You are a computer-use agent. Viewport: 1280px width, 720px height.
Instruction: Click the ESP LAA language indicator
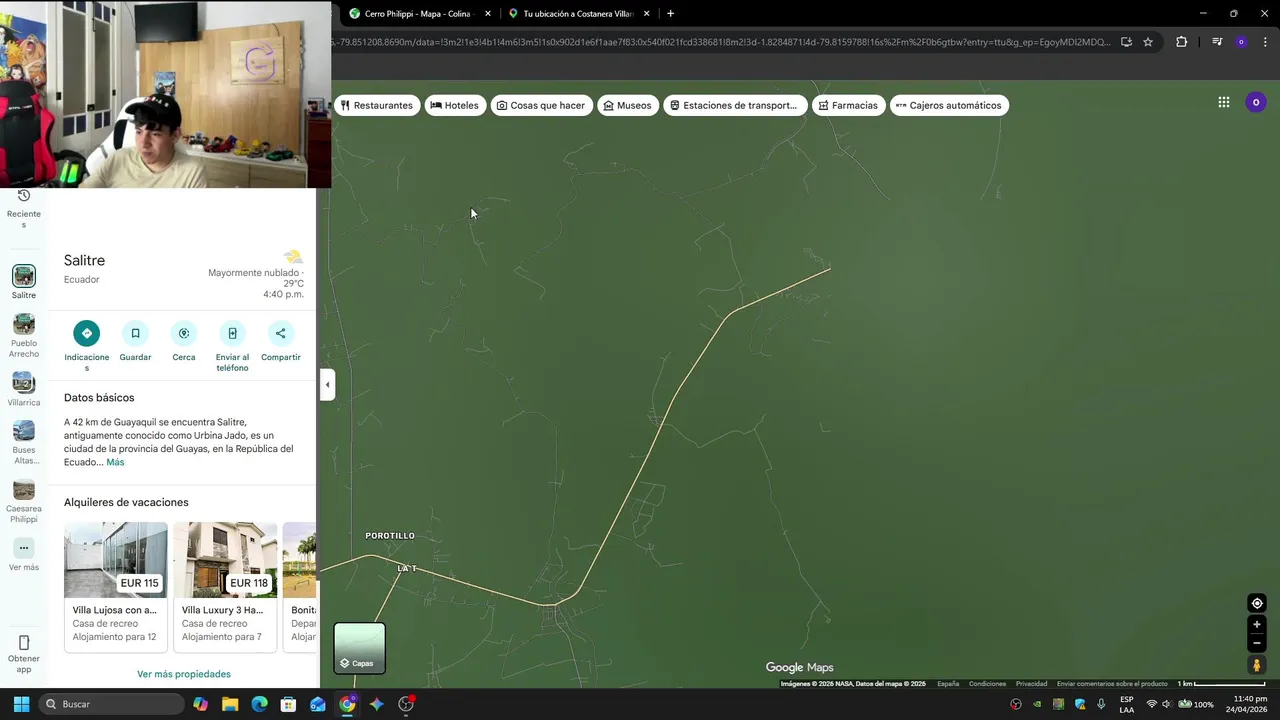[x=1127, y=704]
